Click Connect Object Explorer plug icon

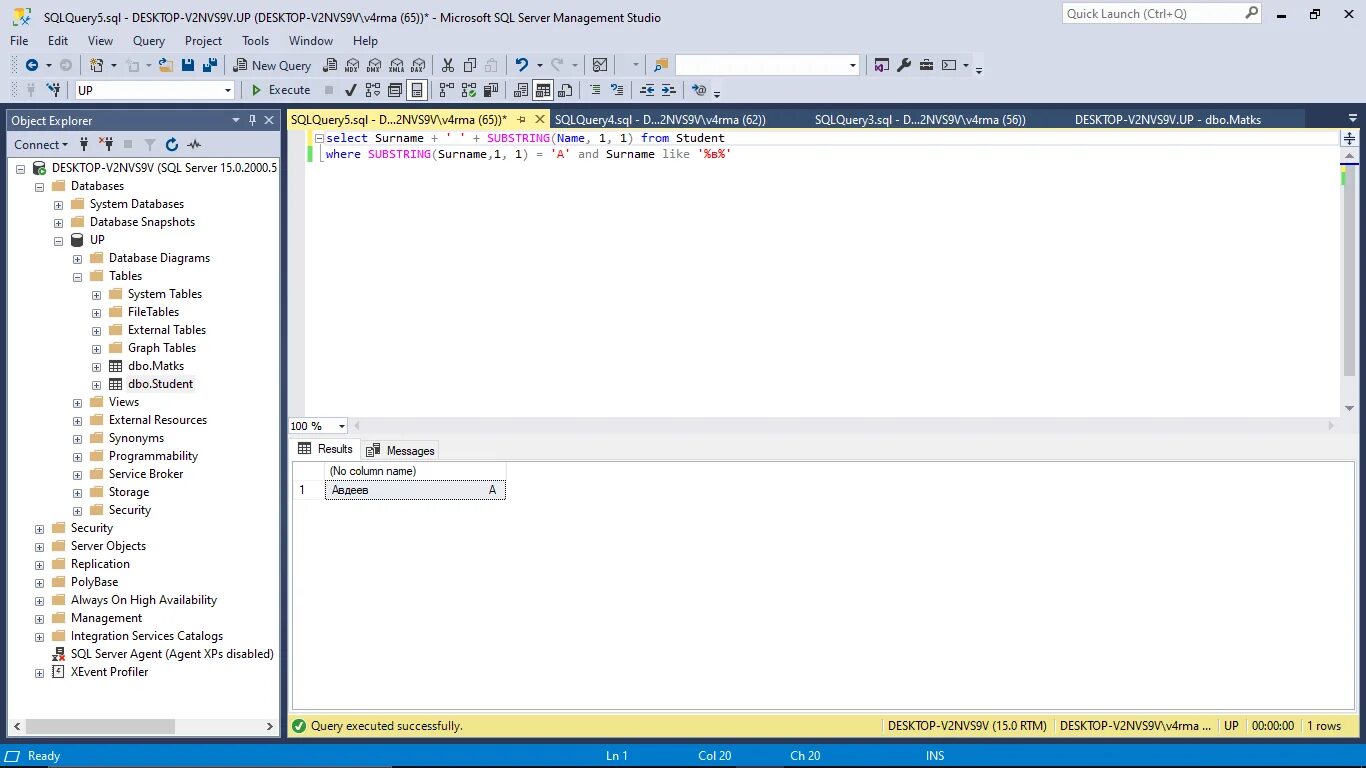[x=85, y=144]
